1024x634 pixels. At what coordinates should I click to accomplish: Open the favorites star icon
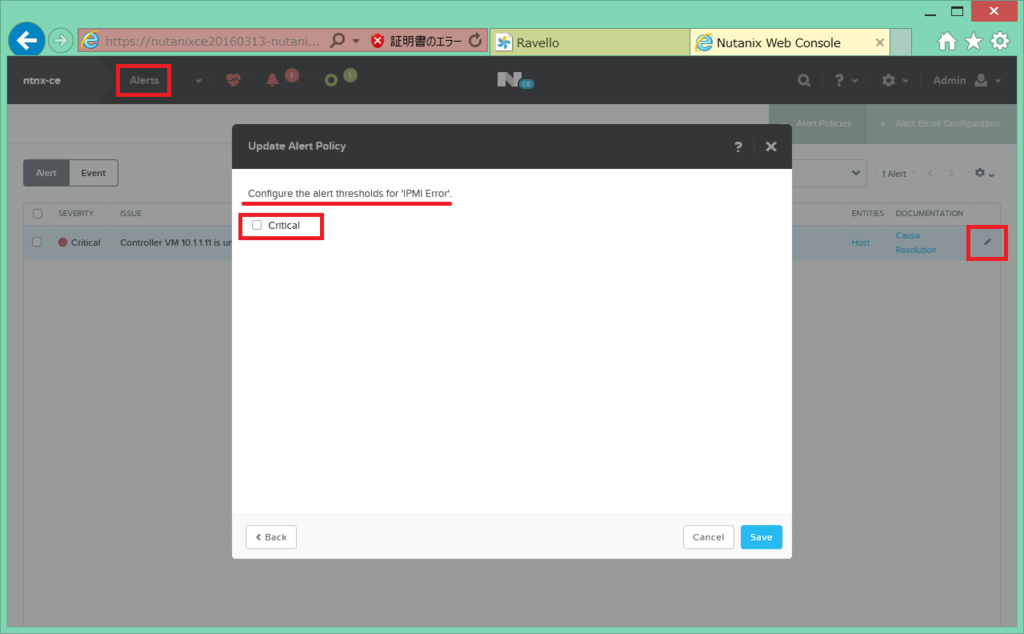click(973, 42)
